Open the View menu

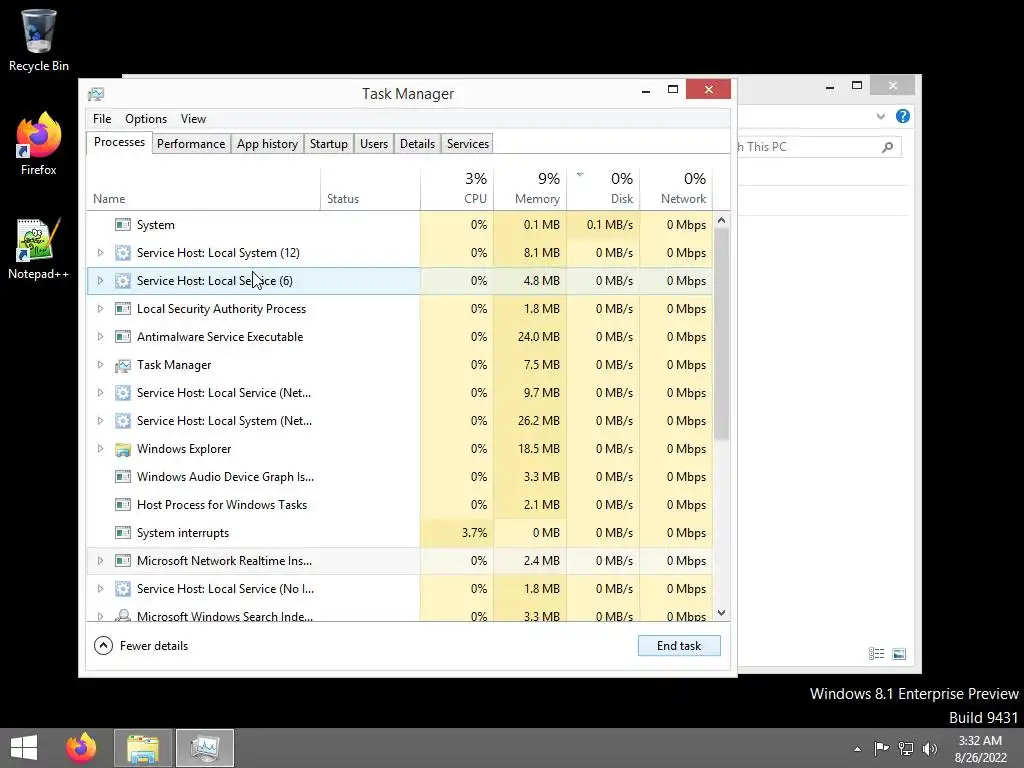(x=193, y=119)
